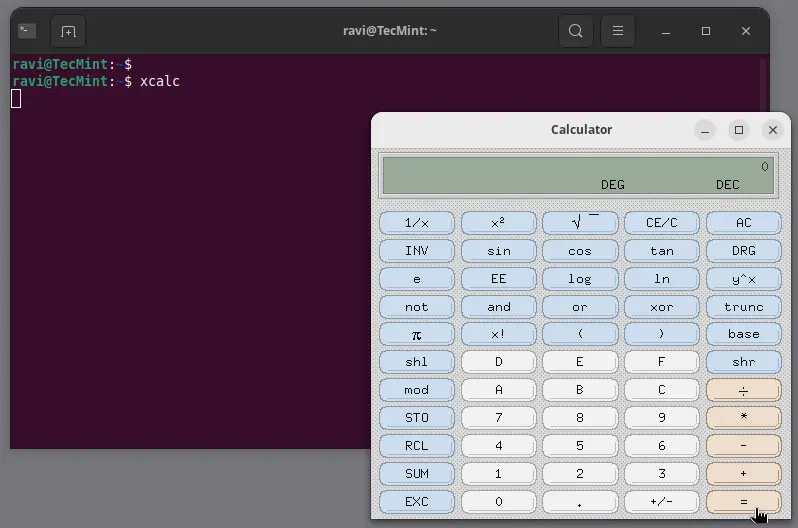Click the divide operator key
This screenshot has height=528, width=798.
(x=744, y=390)
